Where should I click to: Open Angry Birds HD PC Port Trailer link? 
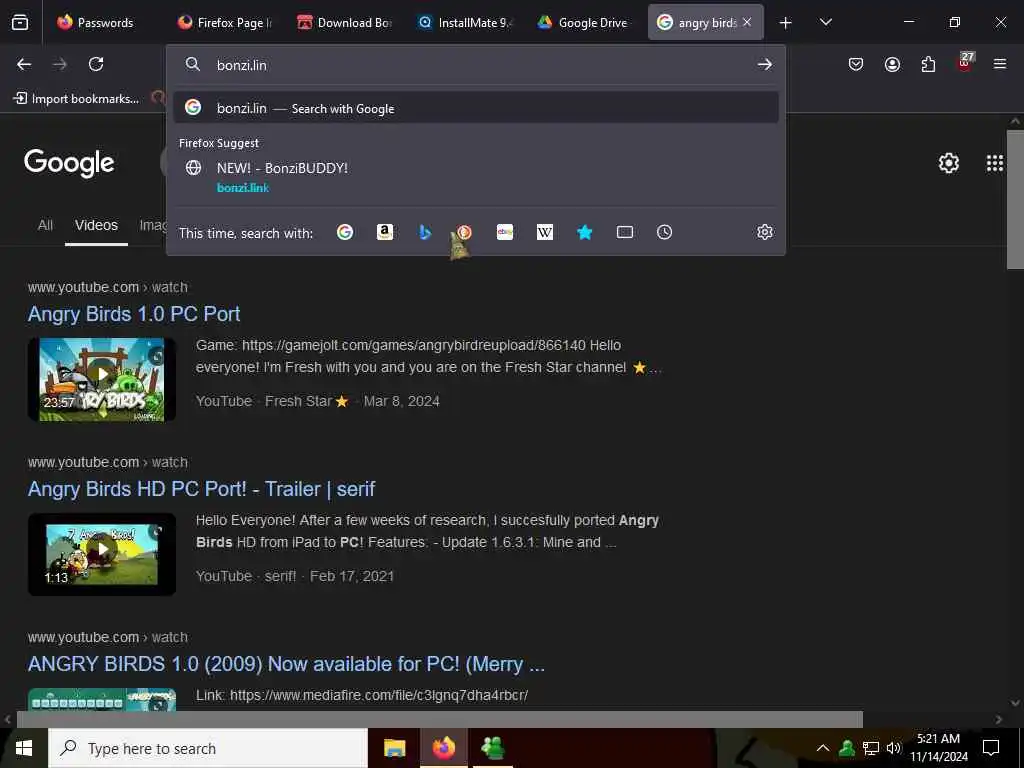pos(201,489)
